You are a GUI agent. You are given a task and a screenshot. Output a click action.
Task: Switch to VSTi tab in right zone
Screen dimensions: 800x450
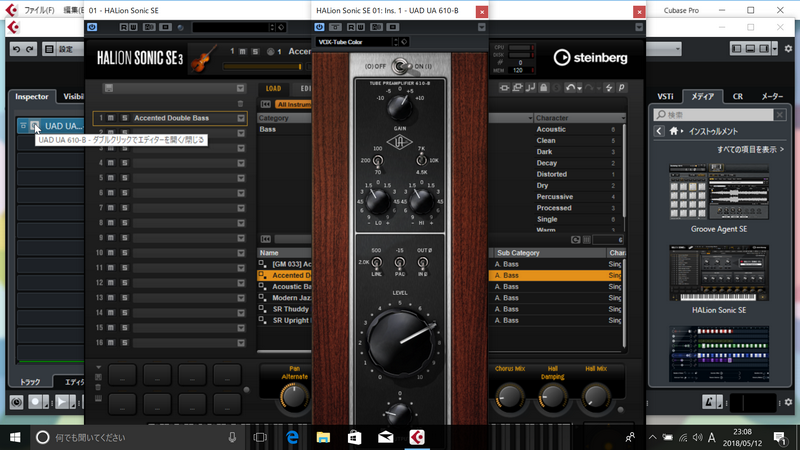[x=665, y=96]
